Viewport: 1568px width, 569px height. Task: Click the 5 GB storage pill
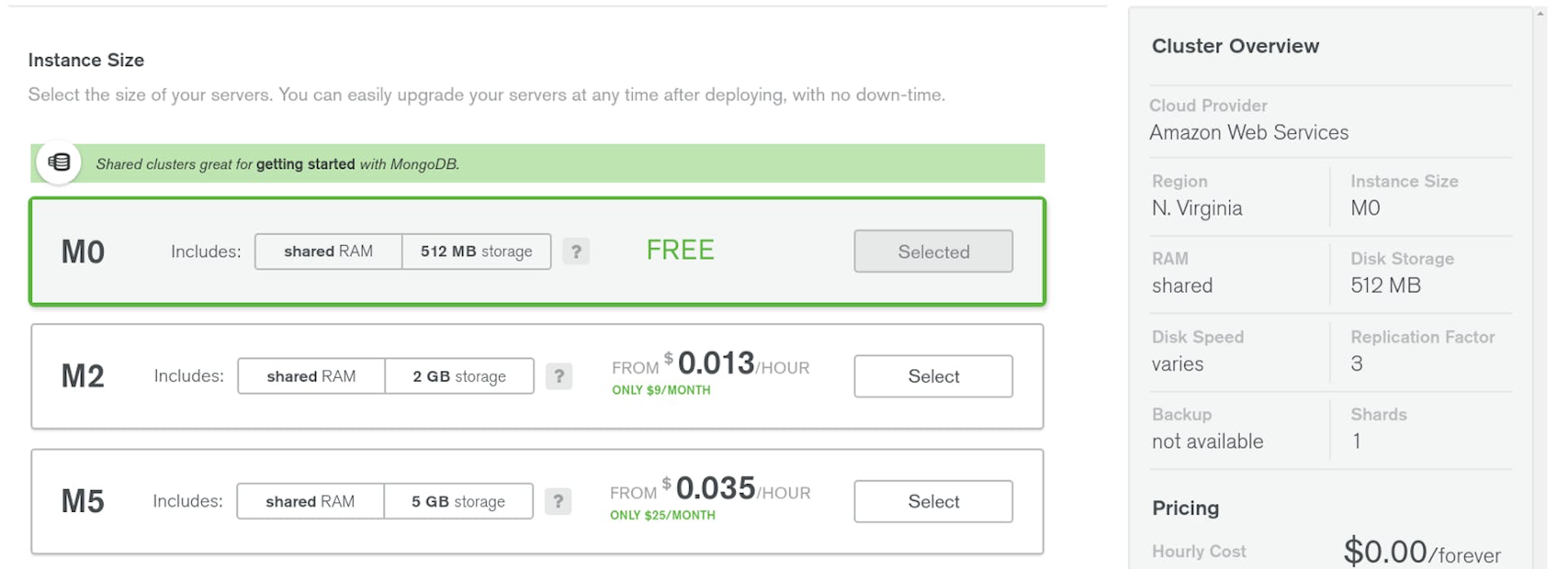(458, 501)
